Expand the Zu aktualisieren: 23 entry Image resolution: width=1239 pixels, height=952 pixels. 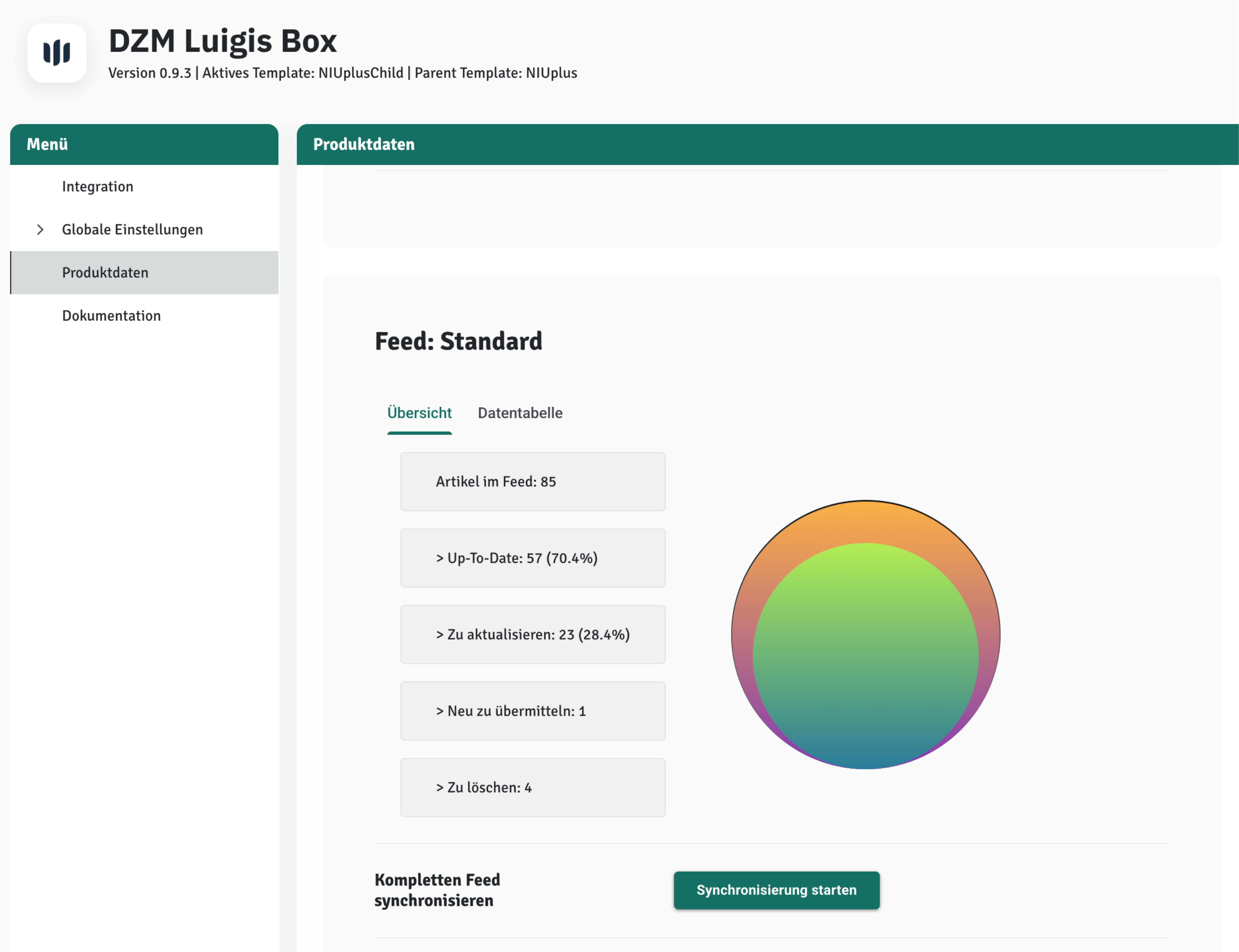532,635
